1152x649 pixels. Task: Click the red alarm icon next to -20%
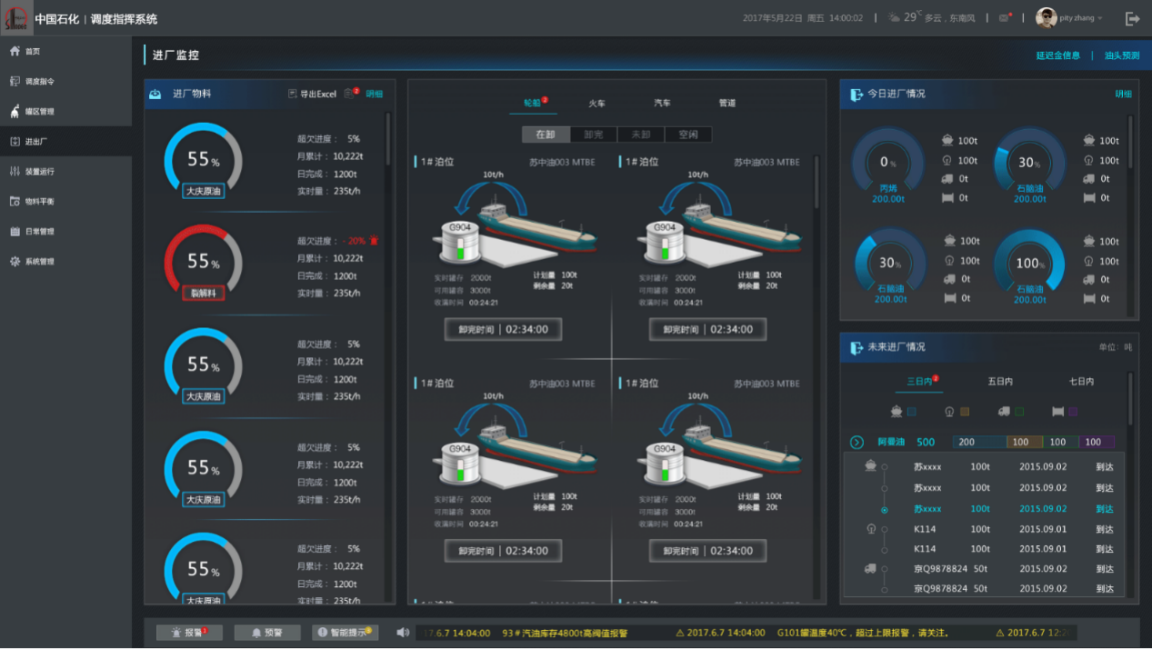[x=374, y=241]
